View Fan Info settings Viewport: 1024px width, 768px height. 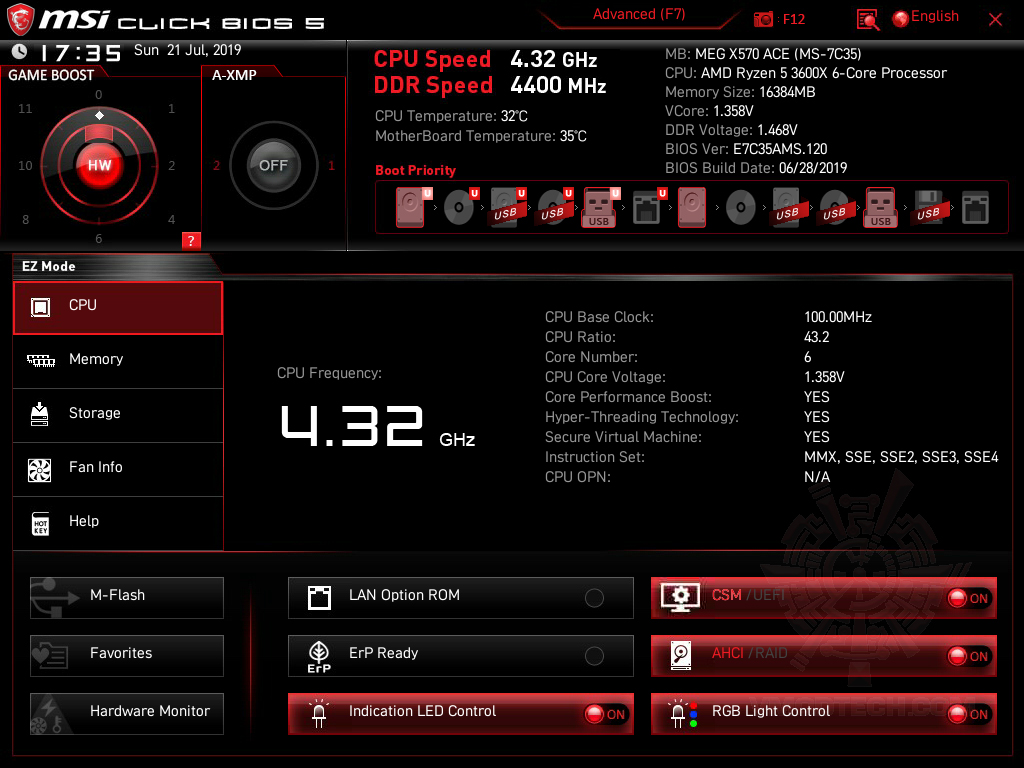coord(118,468)
